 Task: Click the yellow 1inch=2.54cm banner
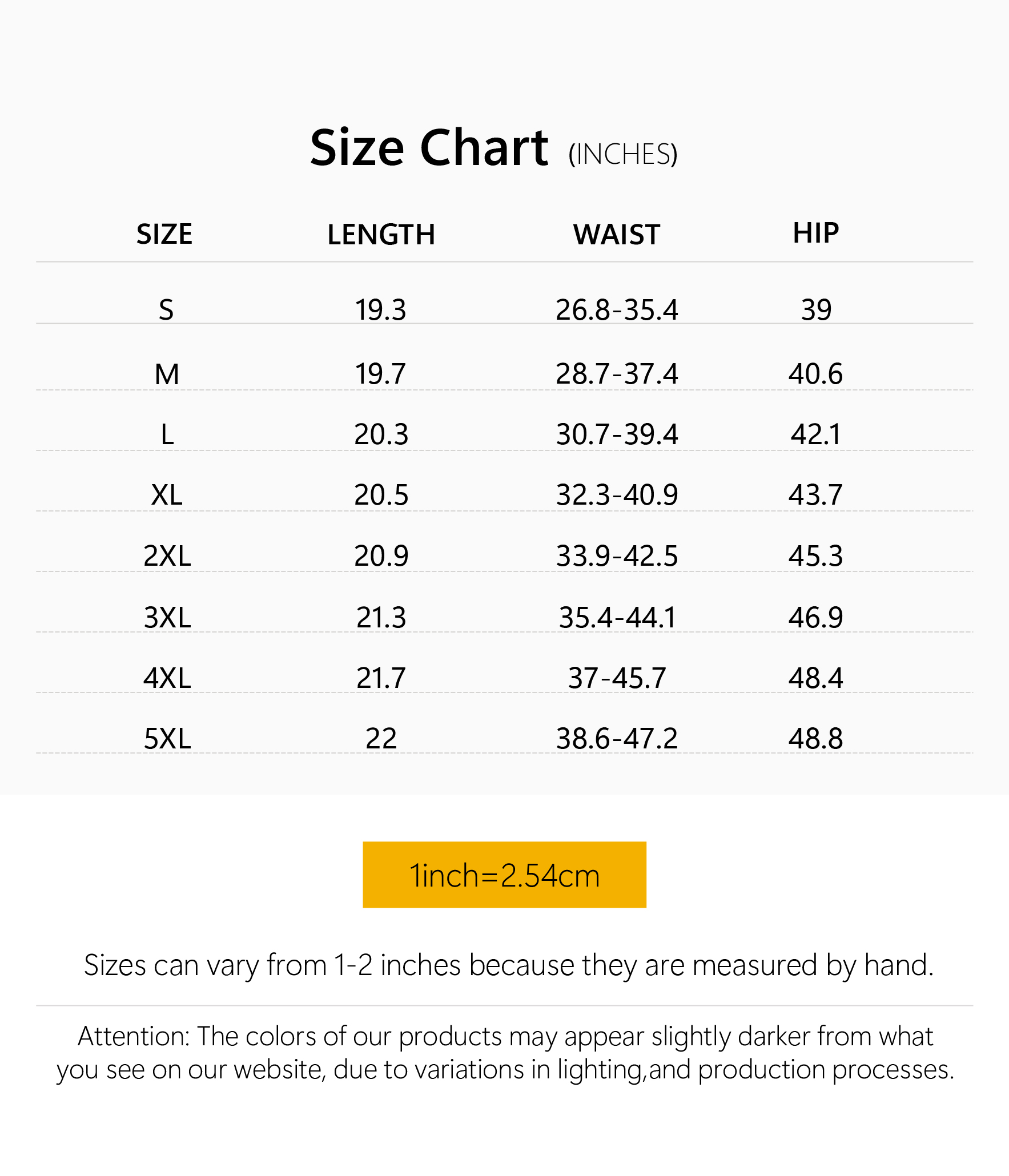tap(504, 875)
